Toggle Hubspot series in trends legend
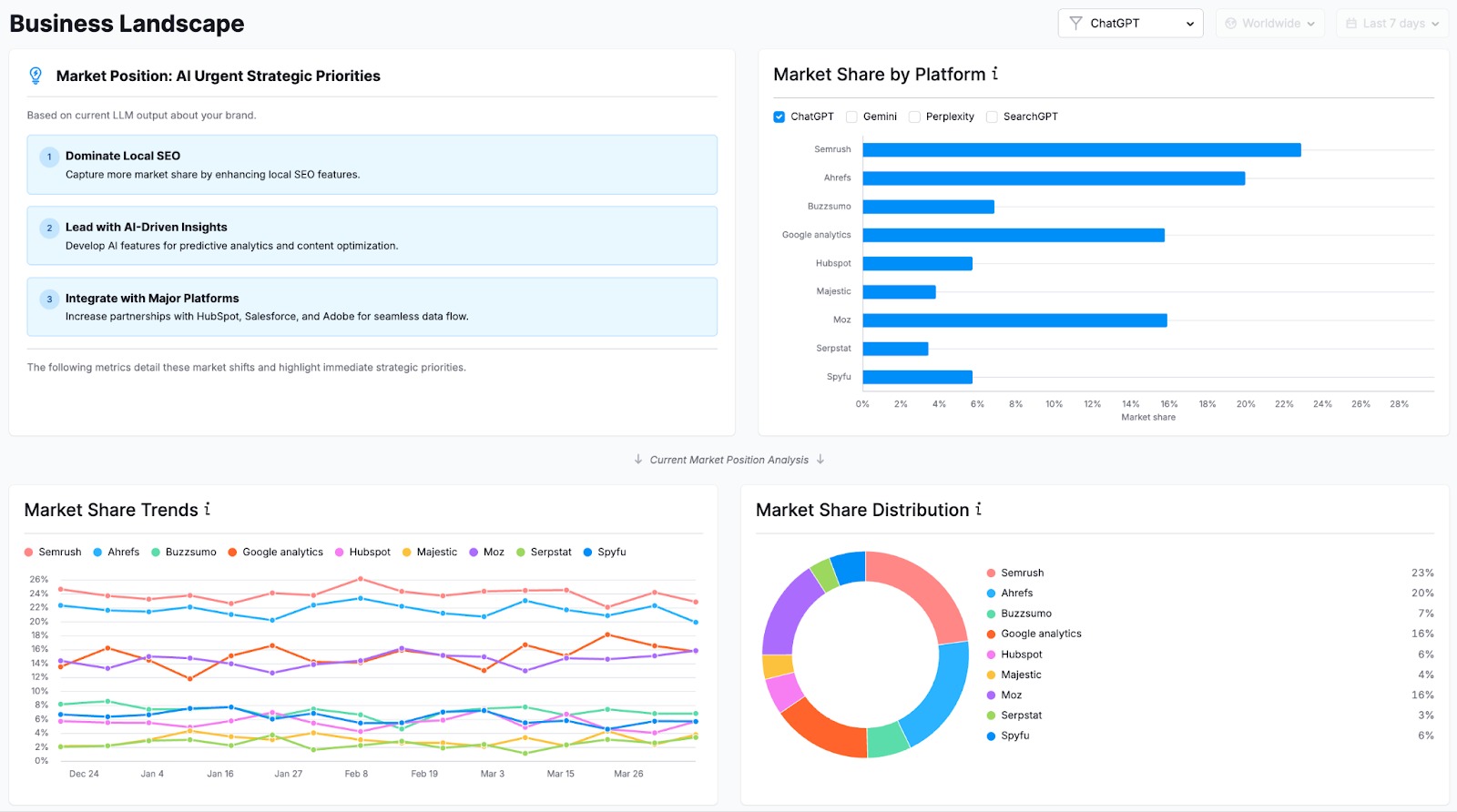The height and width of the screenshot is (812, 1457). (362, 552)
